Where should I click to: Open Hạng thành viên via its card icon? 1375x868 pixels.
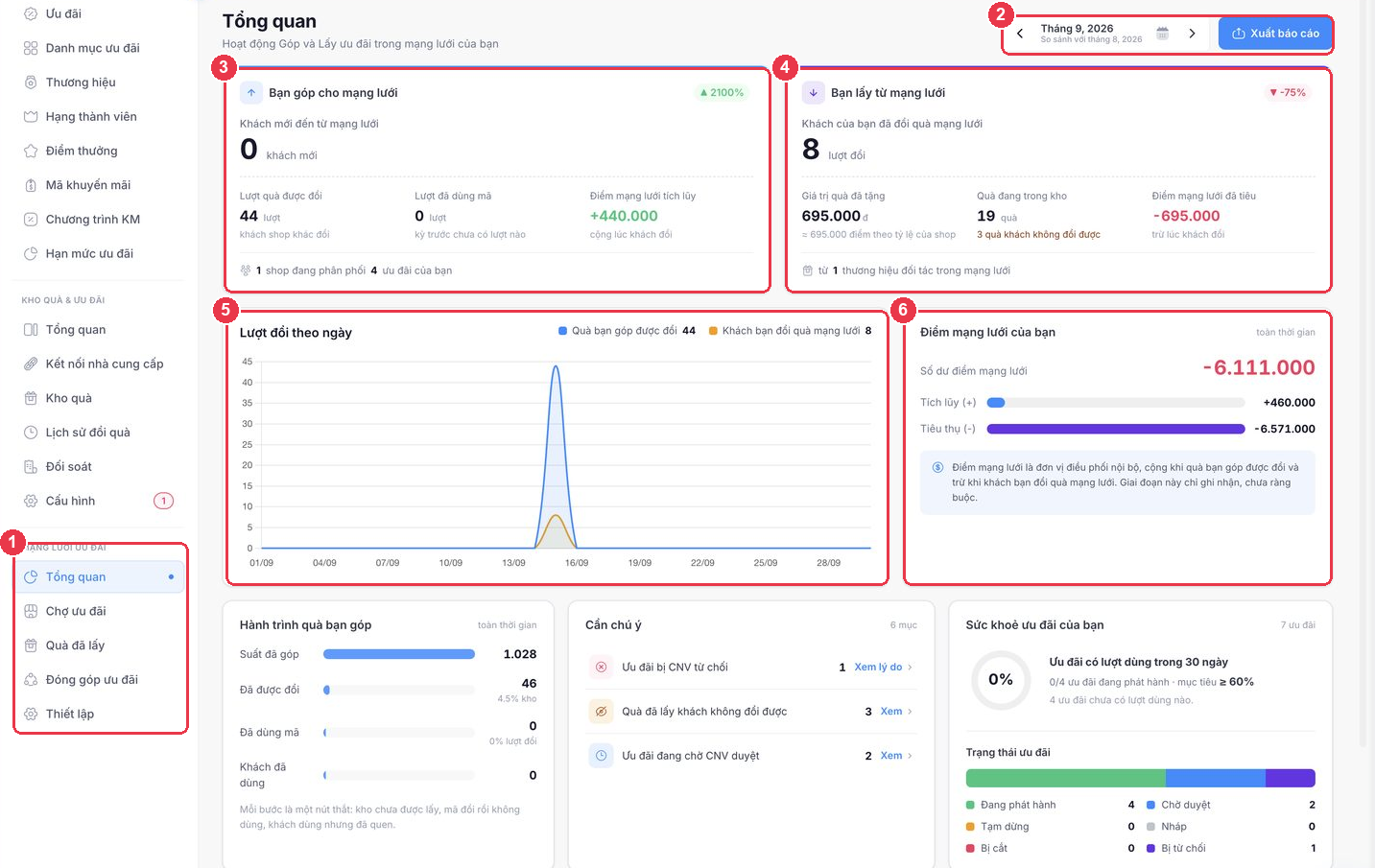pos(31,116)
